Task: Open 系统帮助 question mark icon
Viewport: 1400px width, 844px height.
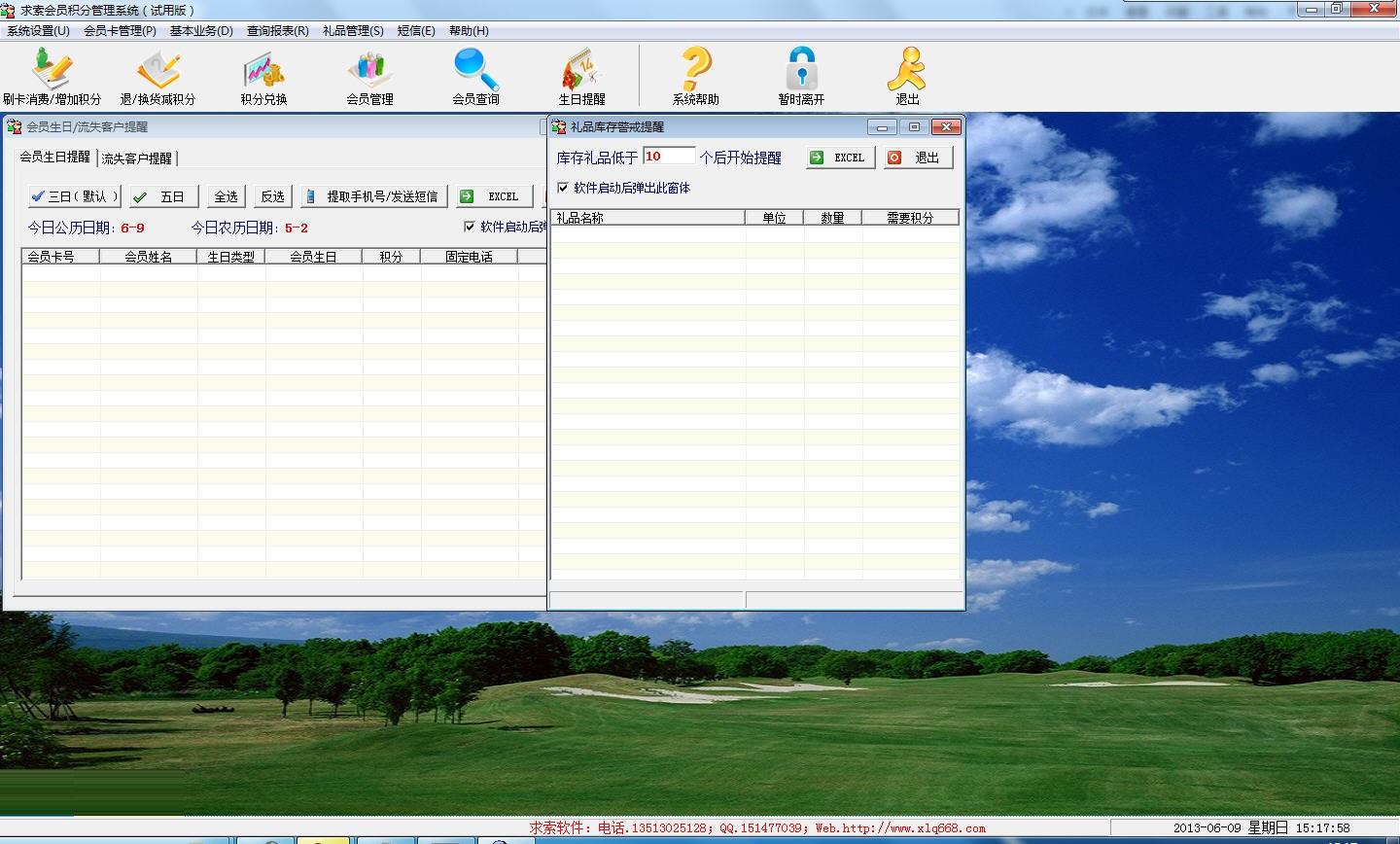Action: tap(695, 76)
